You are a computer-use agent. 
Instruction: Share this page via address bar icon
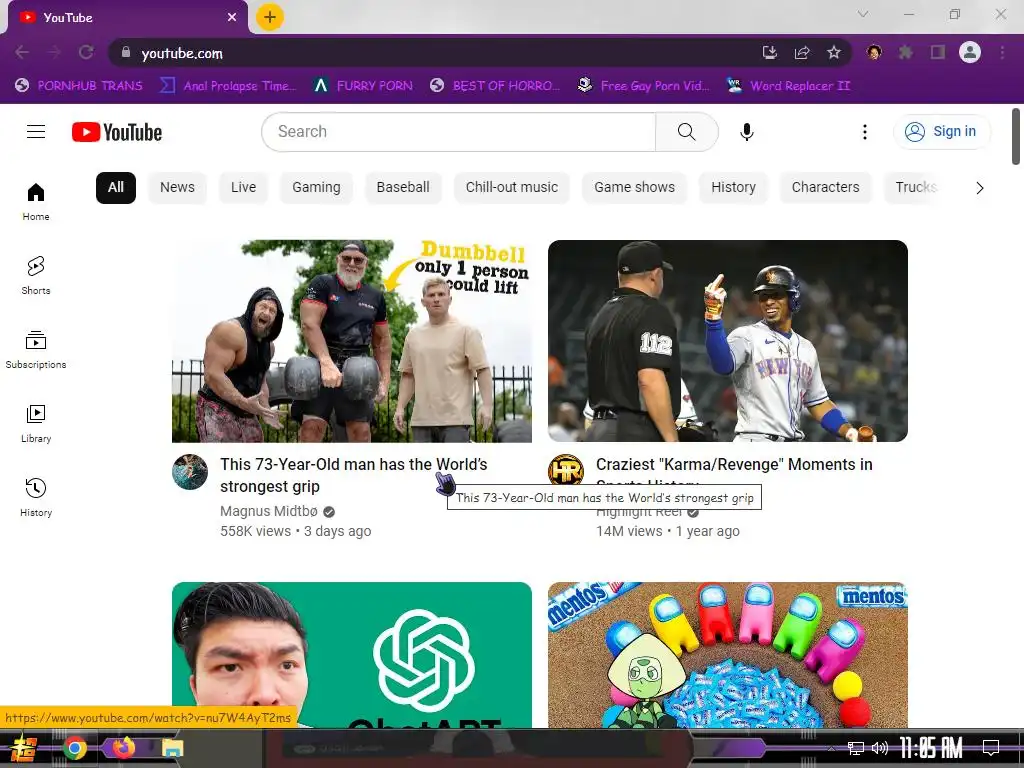coord(802,52)
